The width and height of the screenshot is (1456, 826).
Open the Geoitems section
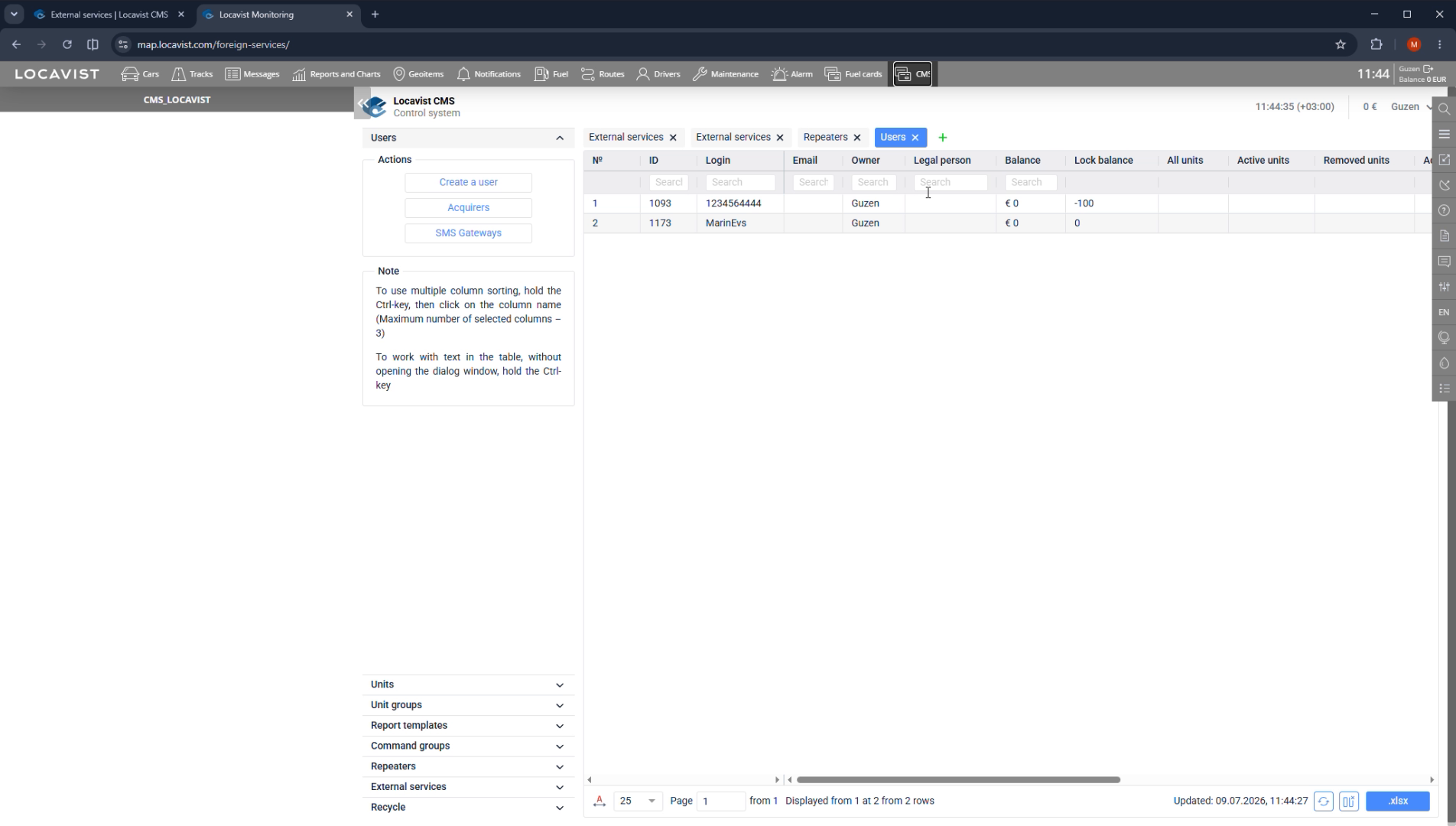[x=418, y=74]
